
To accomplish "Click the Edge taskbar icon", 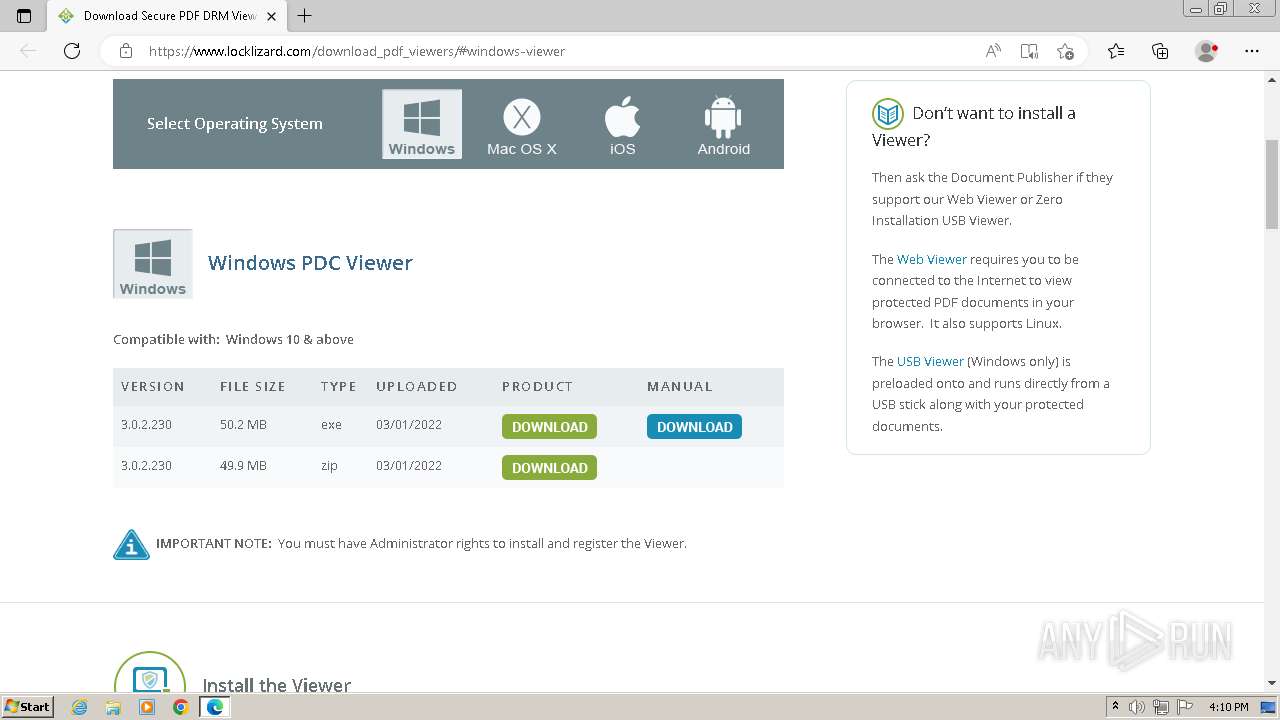I will pos(214,707).
